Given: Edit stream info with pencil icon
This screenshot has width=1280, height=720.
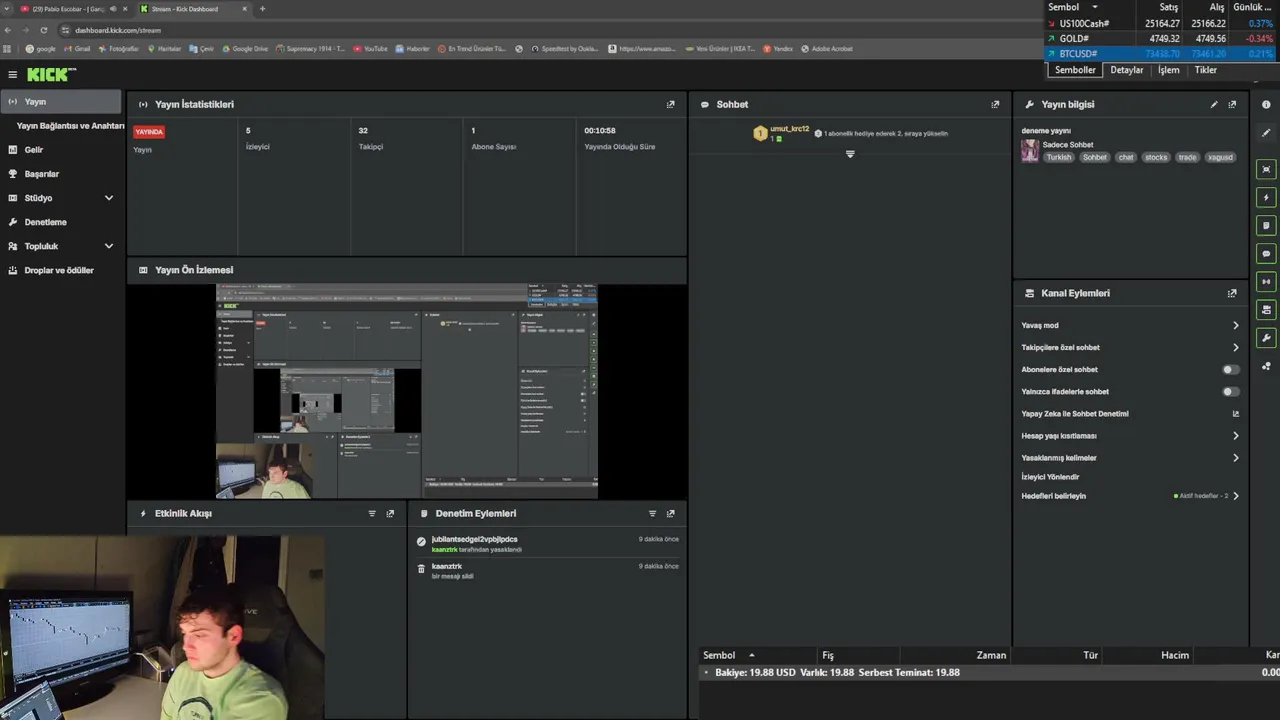Looking at the screenshot, I should point(1214,104).
